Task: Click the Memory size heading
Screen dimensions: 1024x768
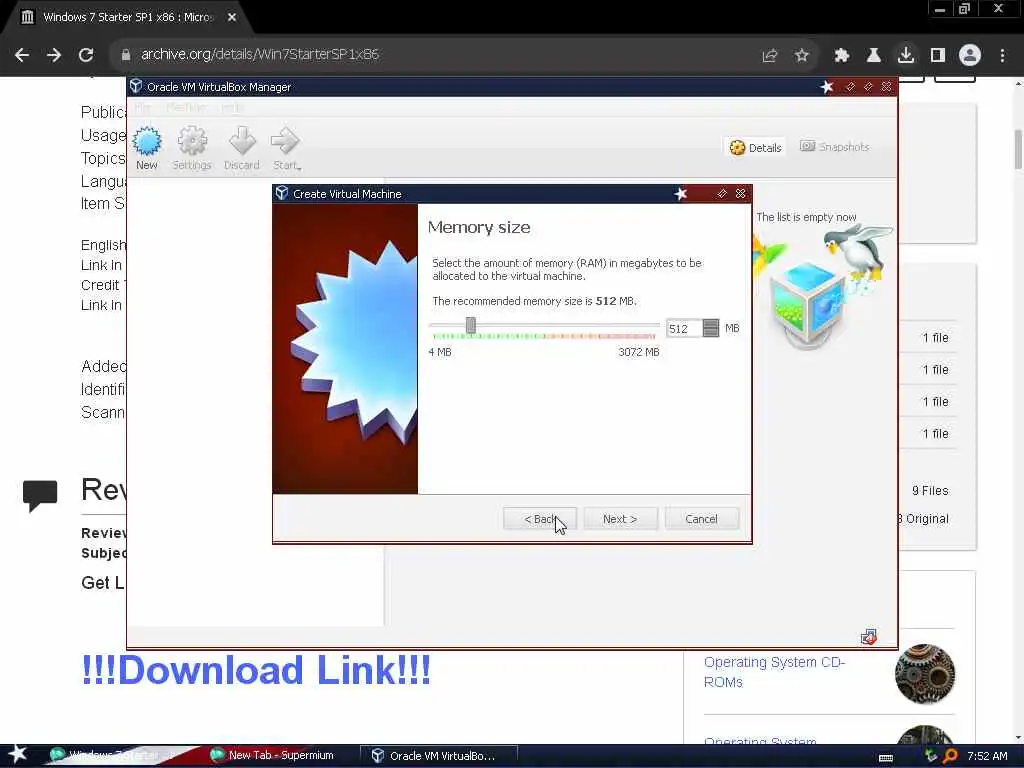Action: pyautogui.click(x=479, y=227)
